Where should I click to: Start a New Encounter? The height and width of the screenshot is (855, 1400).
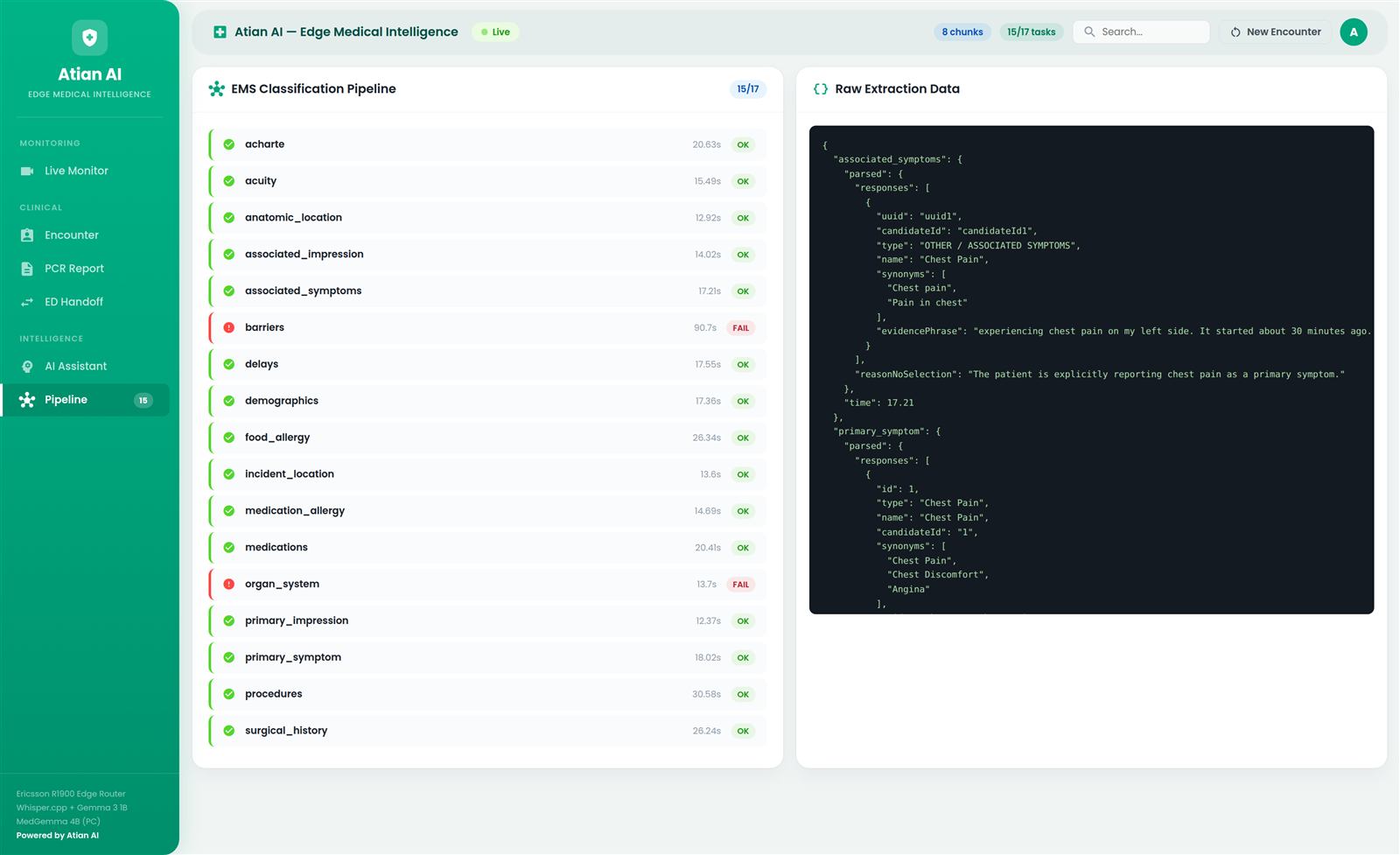click(1275, 32)
